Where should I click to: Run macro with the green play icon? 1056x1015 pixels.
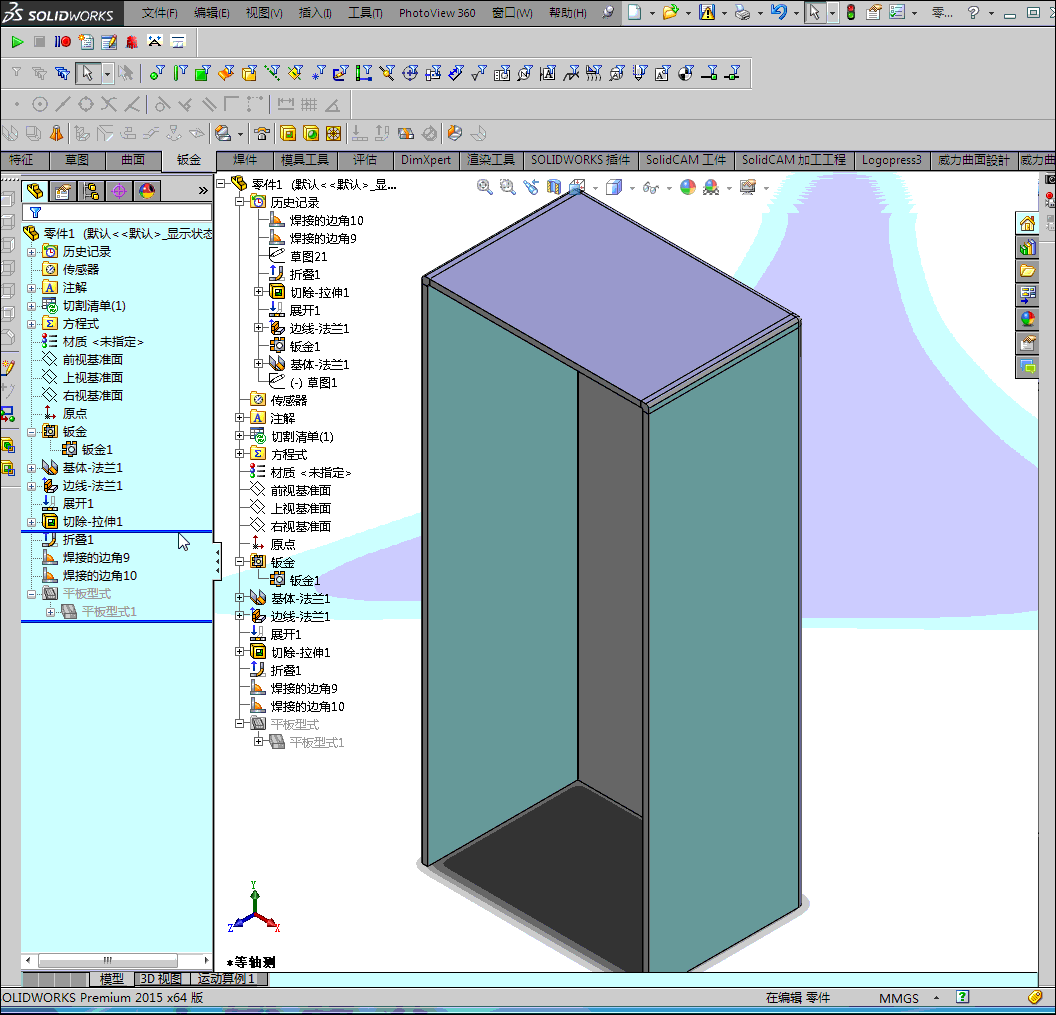(x=18, y=42)
